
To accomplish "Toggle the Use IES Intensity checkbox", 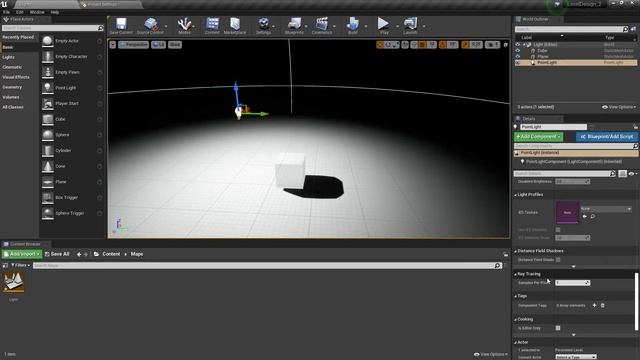I will coord(558,230).
